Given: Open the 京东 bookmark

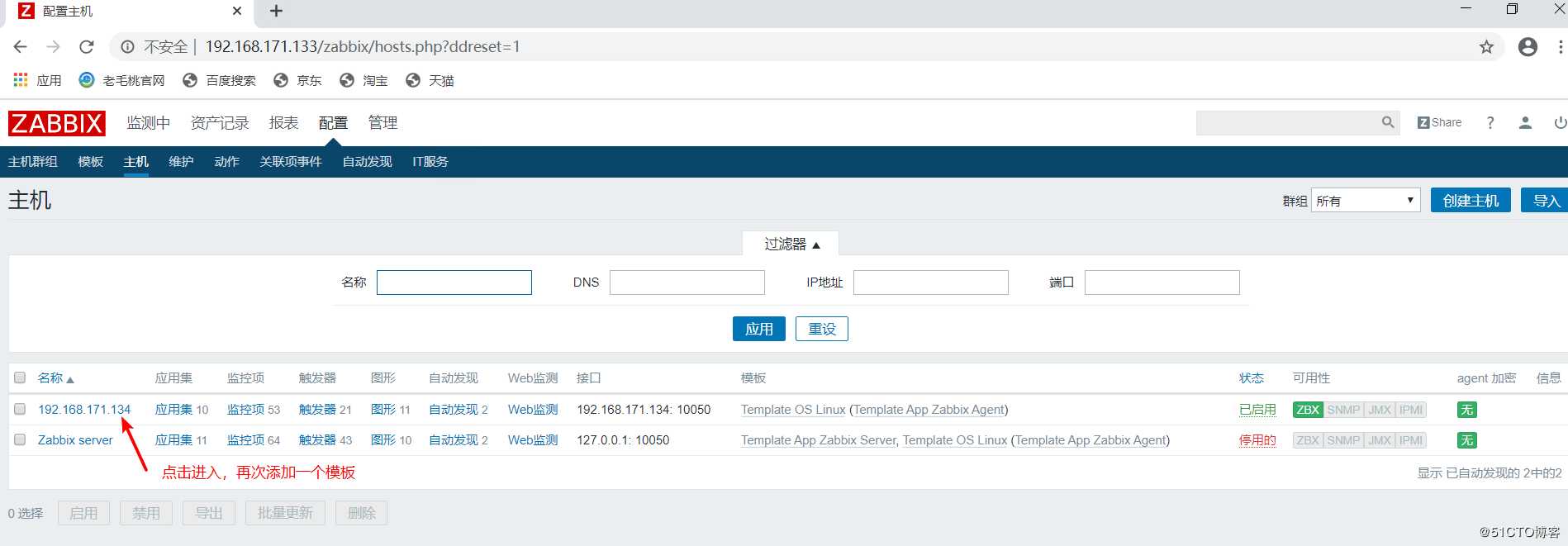Looking at the screenshot, I should (x=298, y=80).
